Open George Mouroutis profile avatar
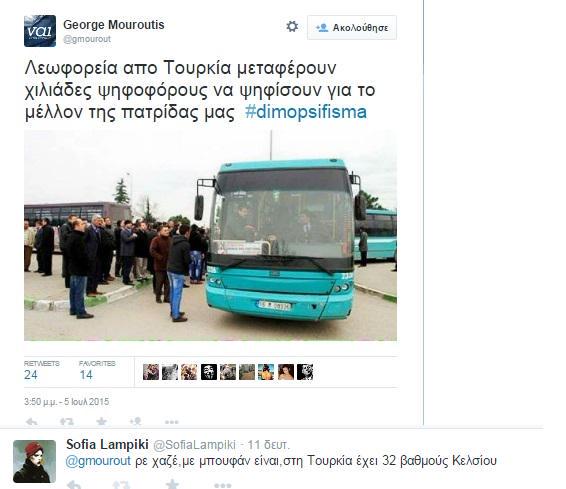The height and width of the screenshot is (489, 566). (x=40, y=31)
